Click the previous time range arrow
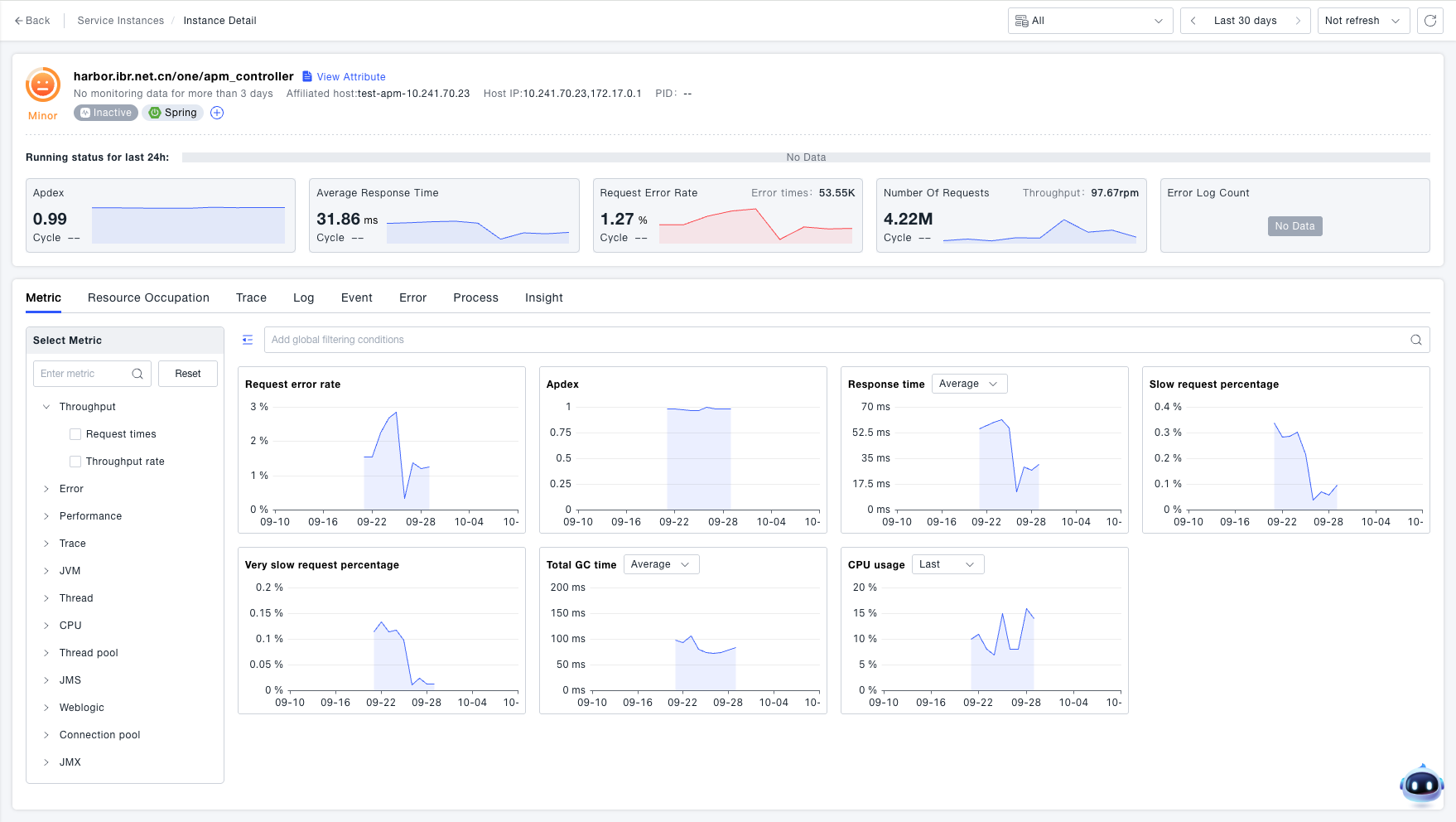Viewport: 1456px width, 822px height. (x=1193, y=21)
